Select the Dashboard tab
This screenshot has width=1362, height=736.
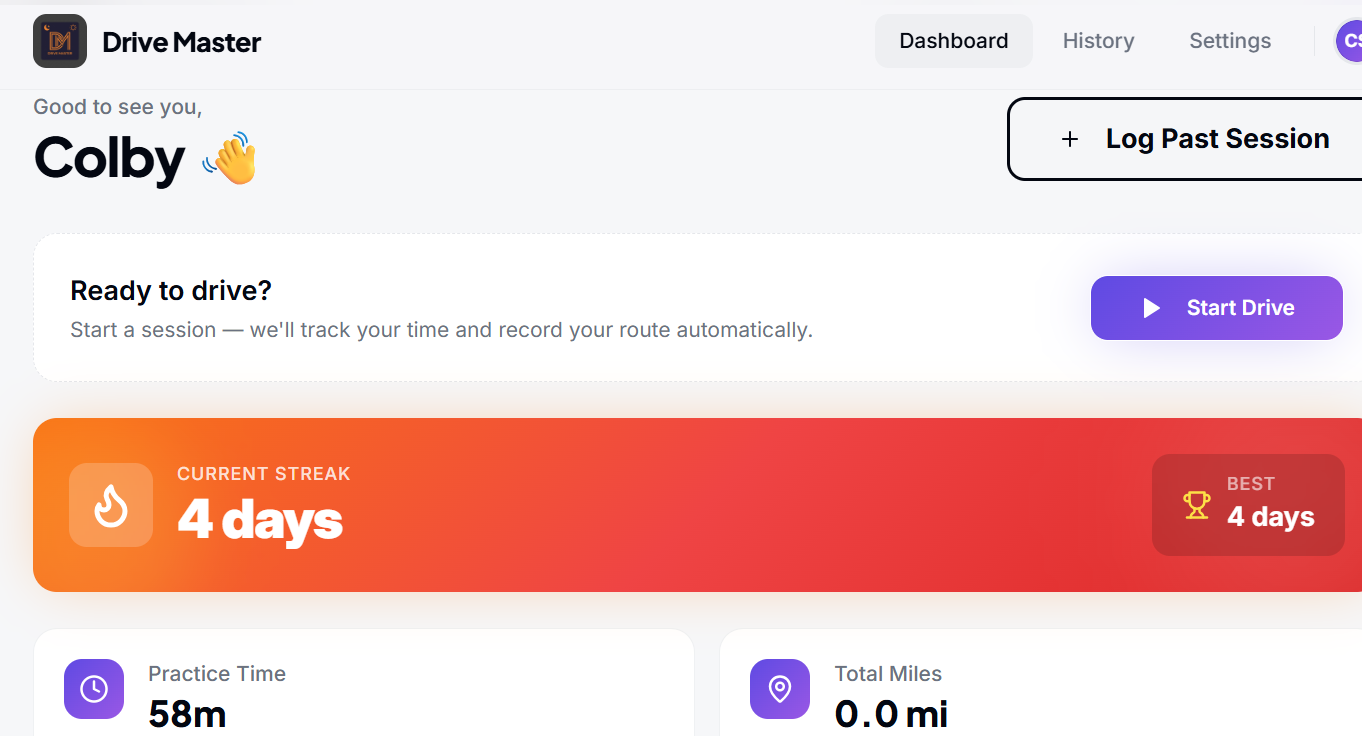coord(953,41)
